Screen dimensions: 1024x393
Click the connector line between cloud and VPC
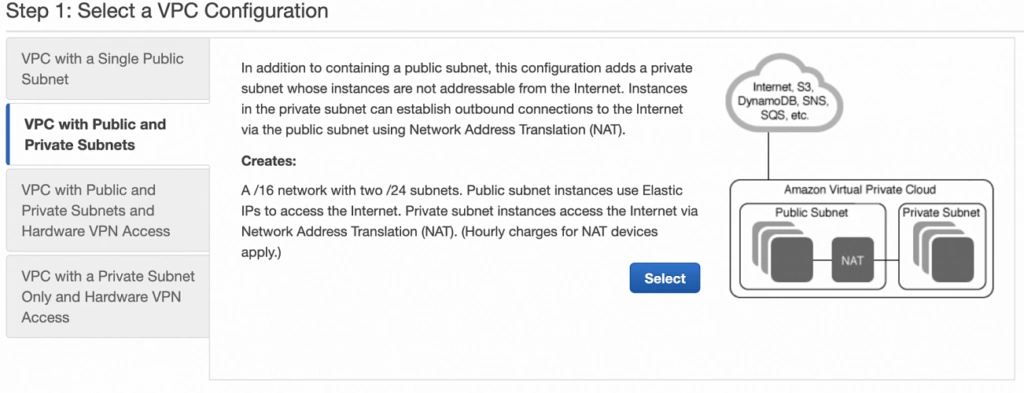coord(769,157)
